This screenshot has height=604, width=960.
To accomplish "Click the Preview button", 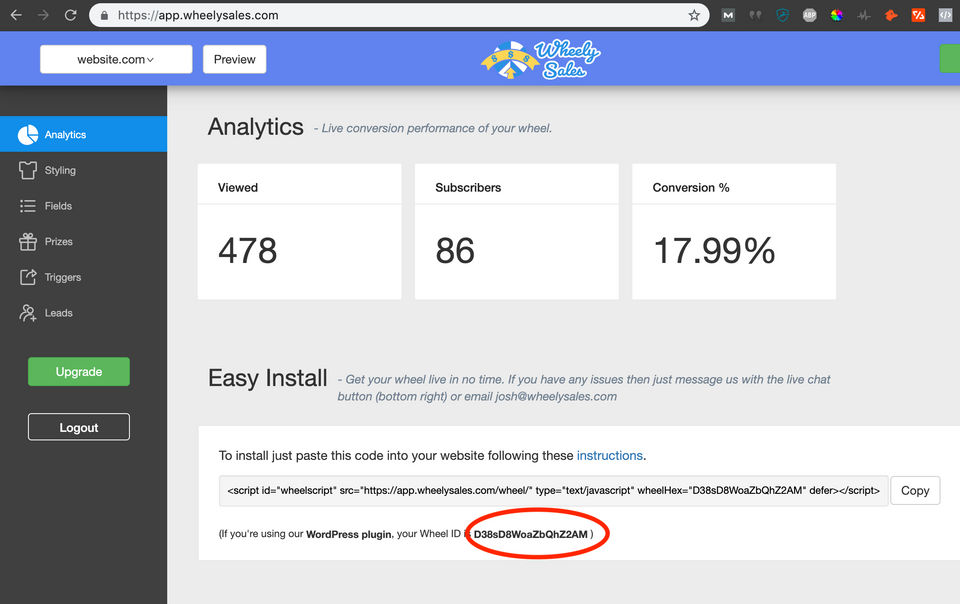I will coord(234,59).
